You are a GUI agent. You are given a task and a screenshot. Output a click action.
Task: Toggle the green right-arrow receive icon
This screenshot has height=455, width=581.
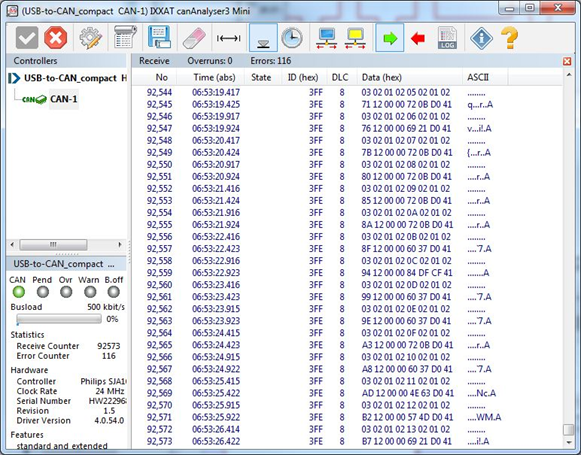[390, 38]
